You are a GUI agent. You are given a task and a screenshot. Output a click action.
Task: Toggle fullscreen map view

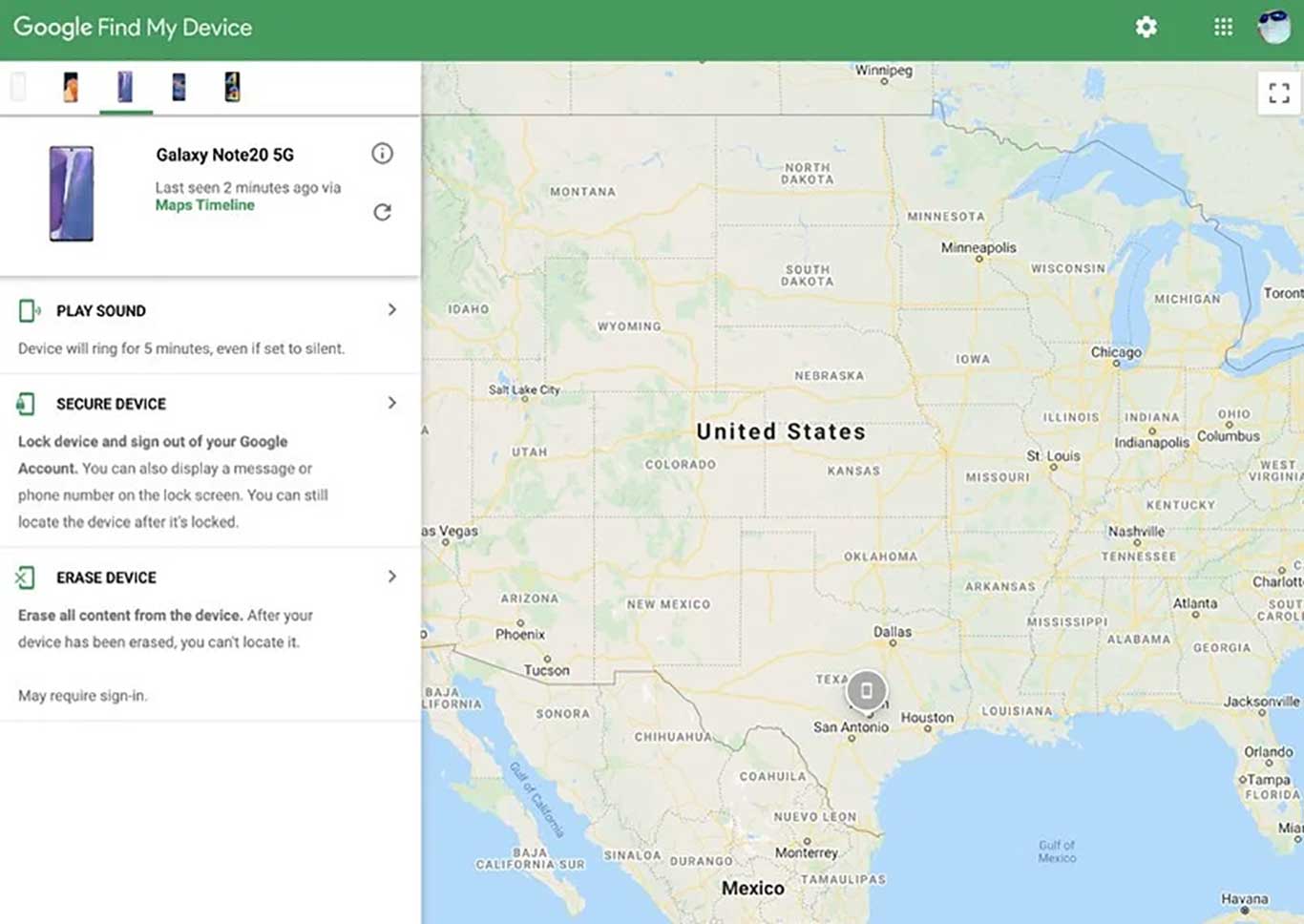pyautogui.click(x=1279, y=93)
